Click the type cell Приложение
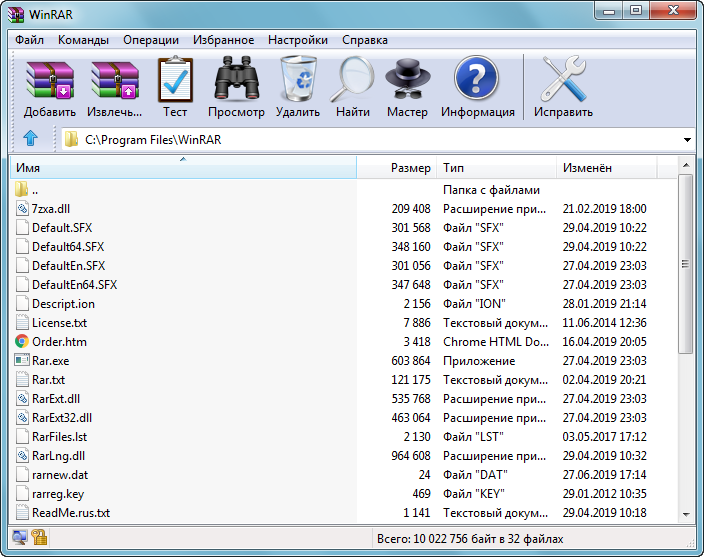 pos(479,361)
